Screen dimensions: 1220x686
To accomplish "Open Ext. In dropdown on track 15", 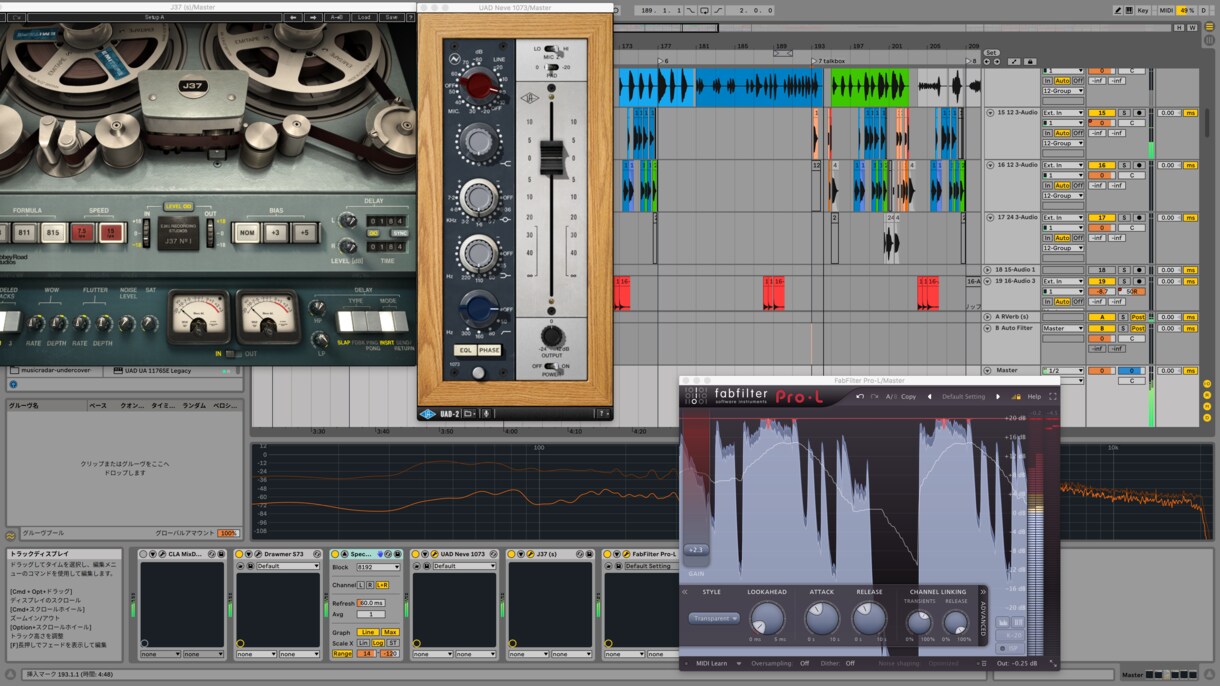I will click(1062, 113).
